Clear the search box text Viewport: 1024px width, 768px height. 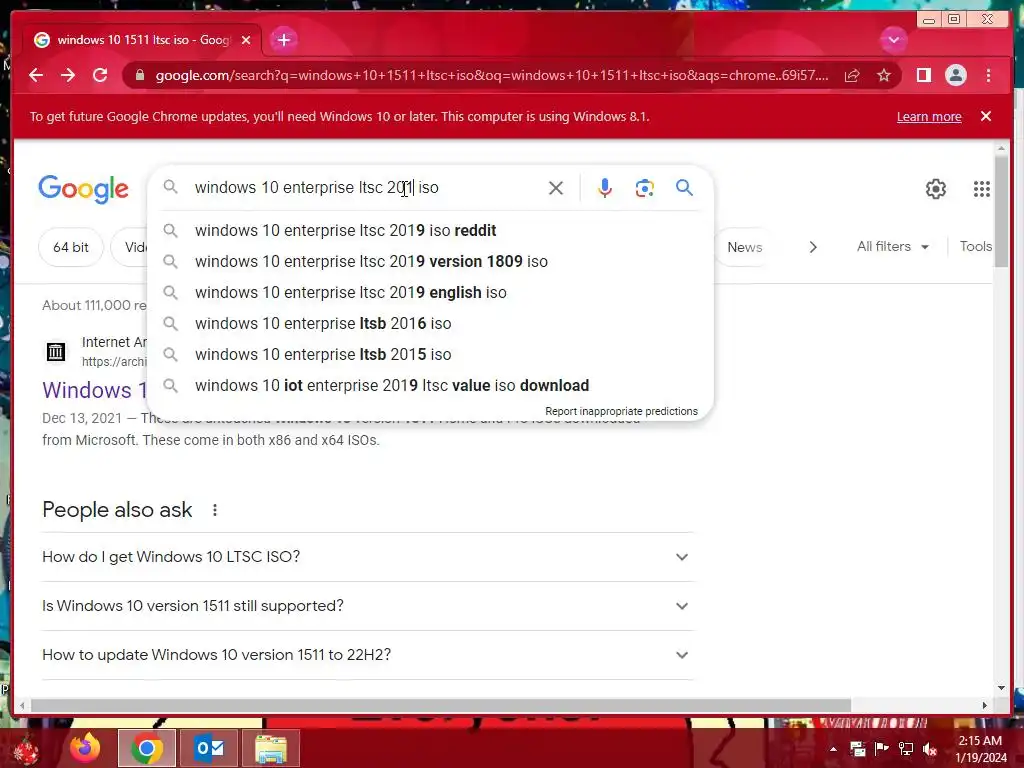556,188
